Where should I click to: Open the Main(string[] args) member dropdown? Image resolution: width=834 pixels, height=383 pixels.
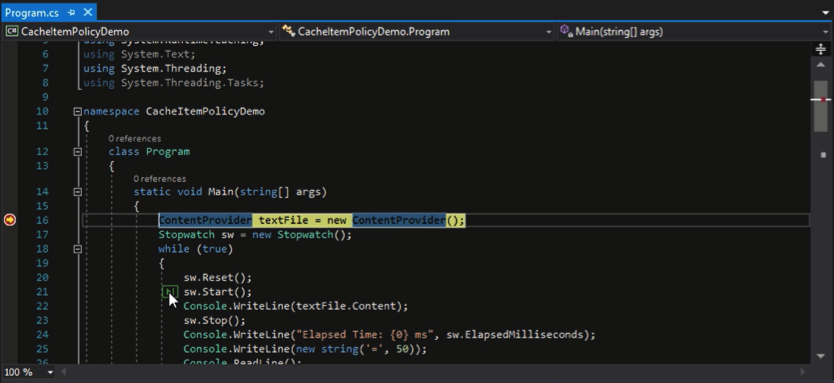(826, 32)
